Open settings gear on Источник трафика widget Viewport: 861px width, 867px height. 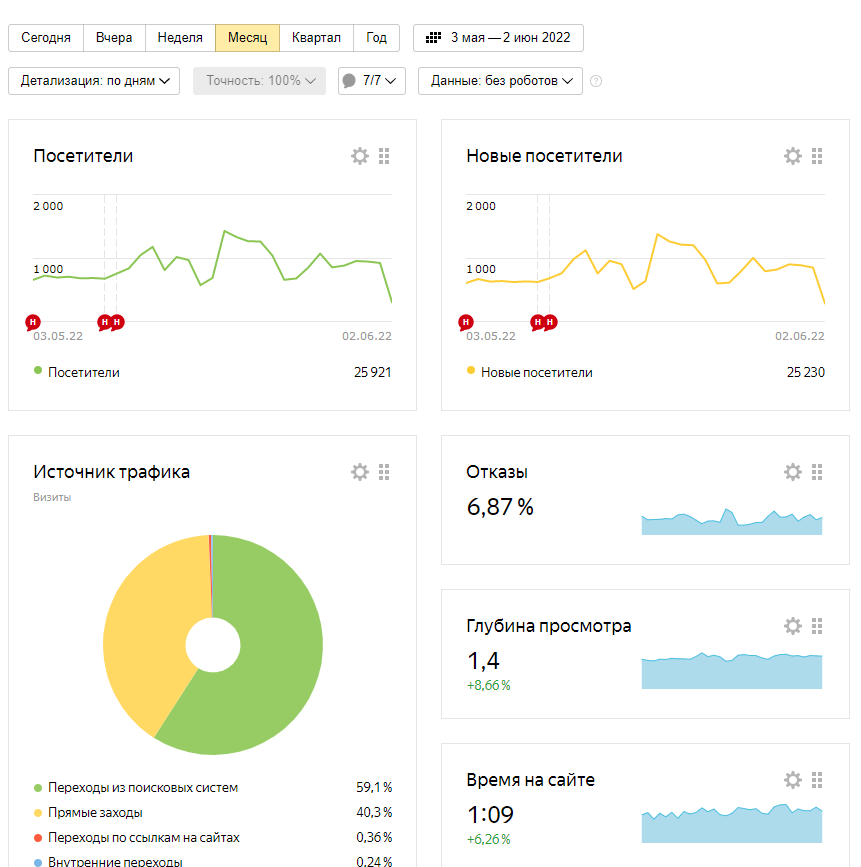(x=360, y=472)
